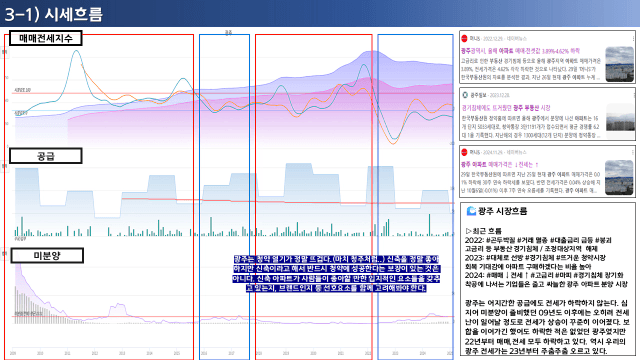640x360 pixels.
Task: Open the more-options dots on first news card
Action: pos(633,38)
